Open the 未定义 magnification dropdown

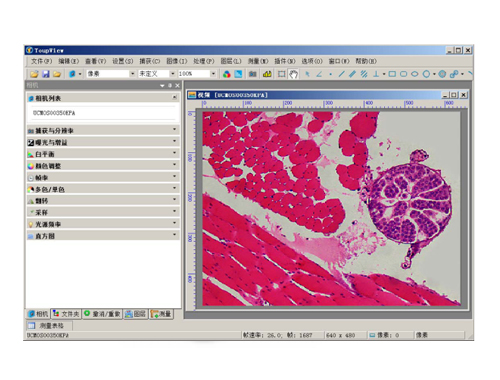pyautogui.click(x=172, y=74)
